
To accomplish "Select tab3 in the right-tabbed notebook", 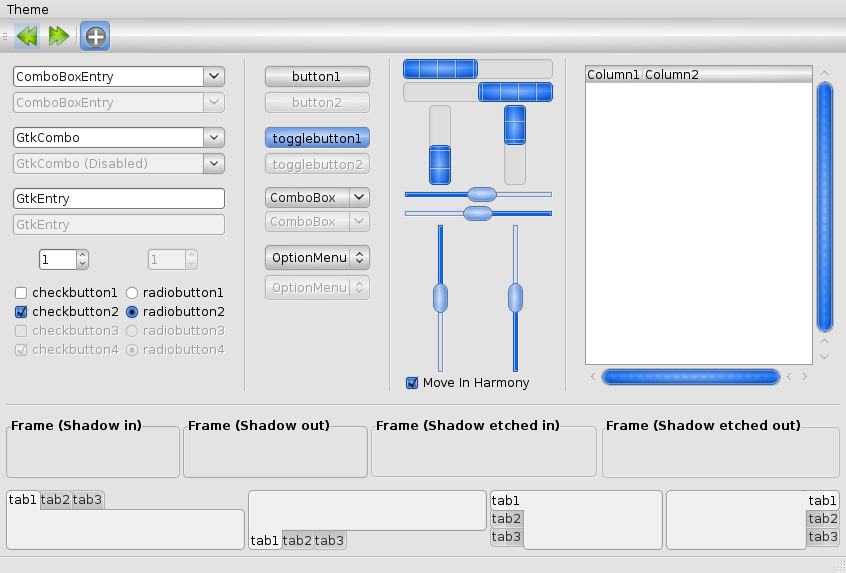I will click(x=823, y=537).
